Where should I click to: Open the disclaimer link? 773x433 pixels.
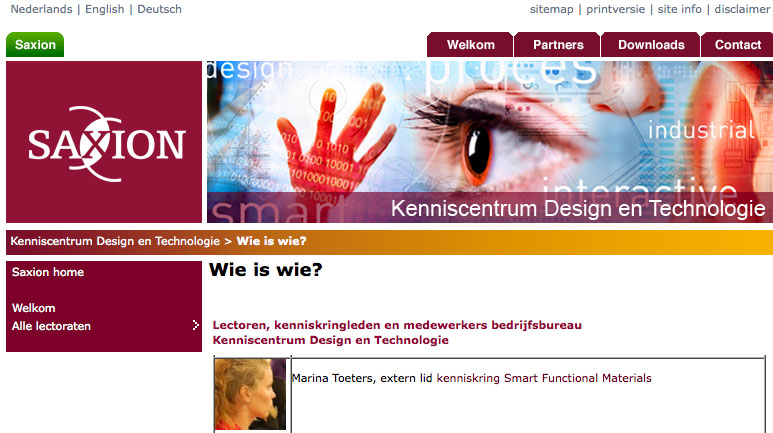(x=742, y=9)
